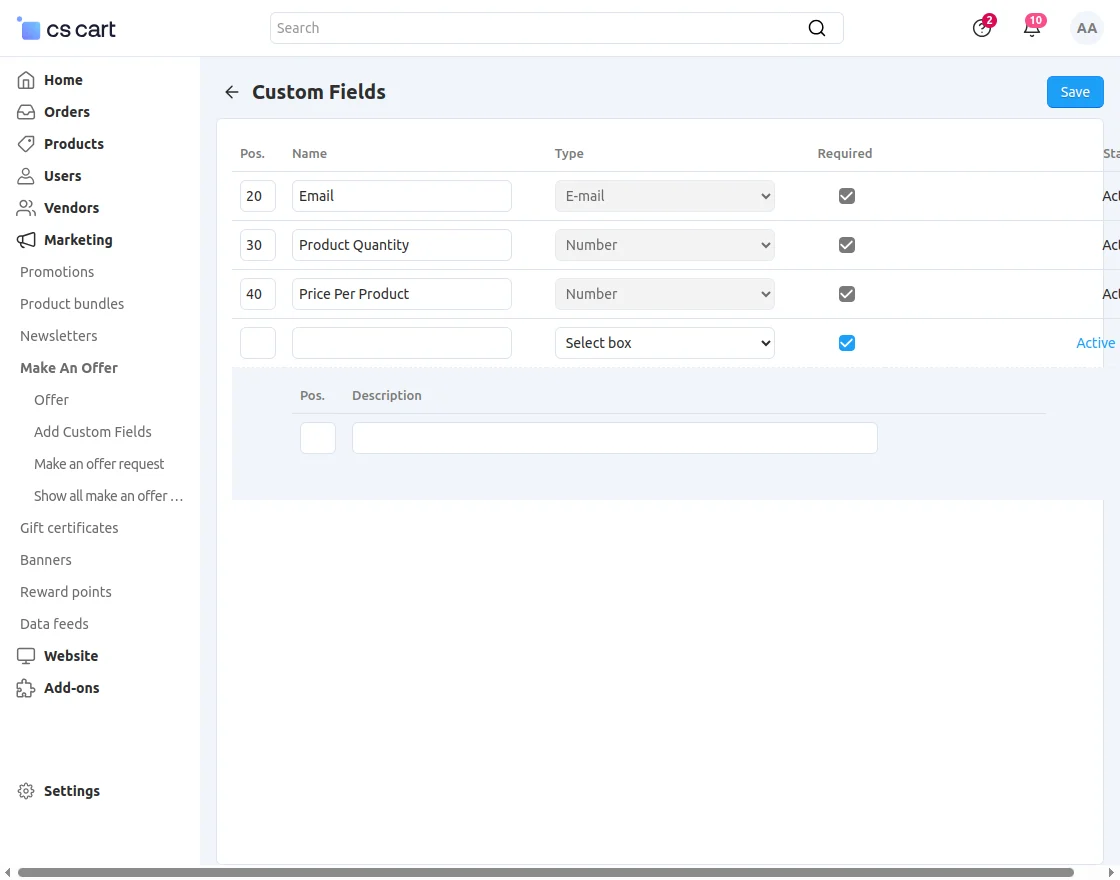Click the Settings gear icon in sidebar
The image size is (1120, 880).
click(x=26, y=791)
